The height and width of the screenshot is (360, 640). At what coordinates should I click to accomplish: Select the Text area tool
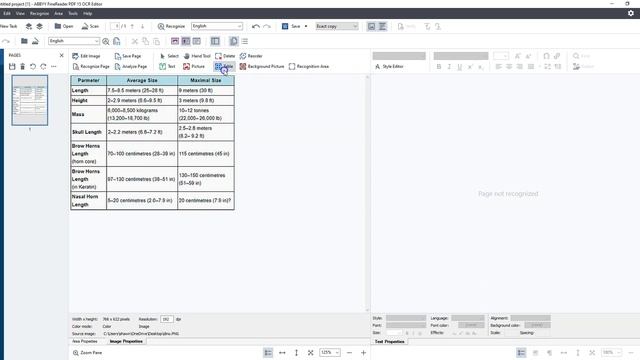167,66
